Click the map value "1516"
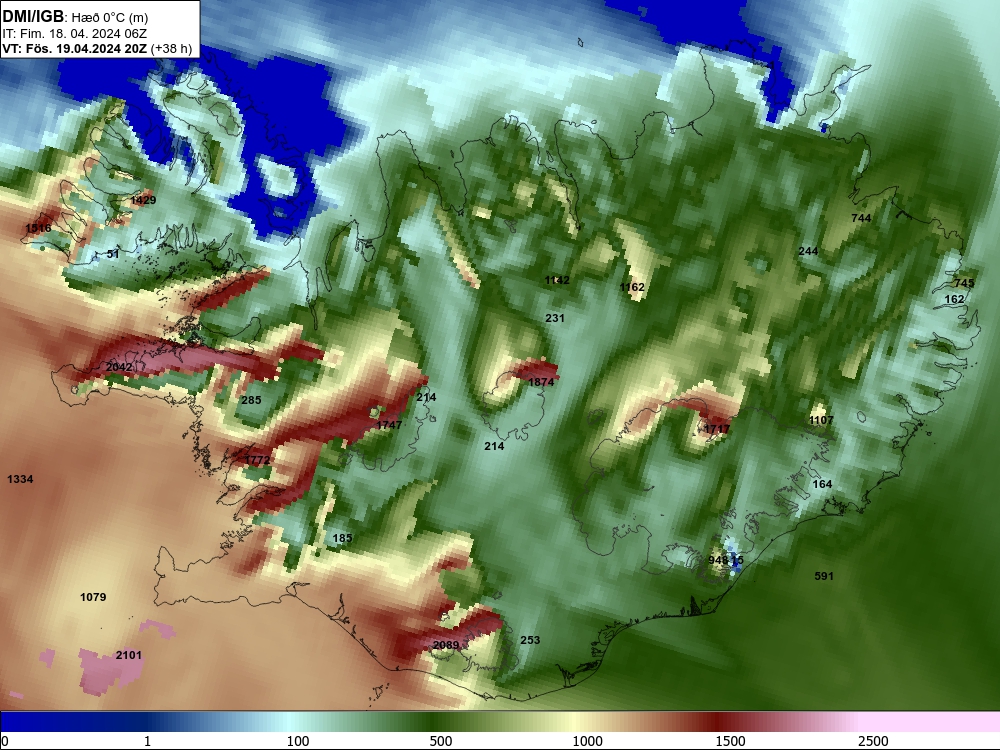The height and width of the screenshot is (750, 1000). (x=38, y=228)
